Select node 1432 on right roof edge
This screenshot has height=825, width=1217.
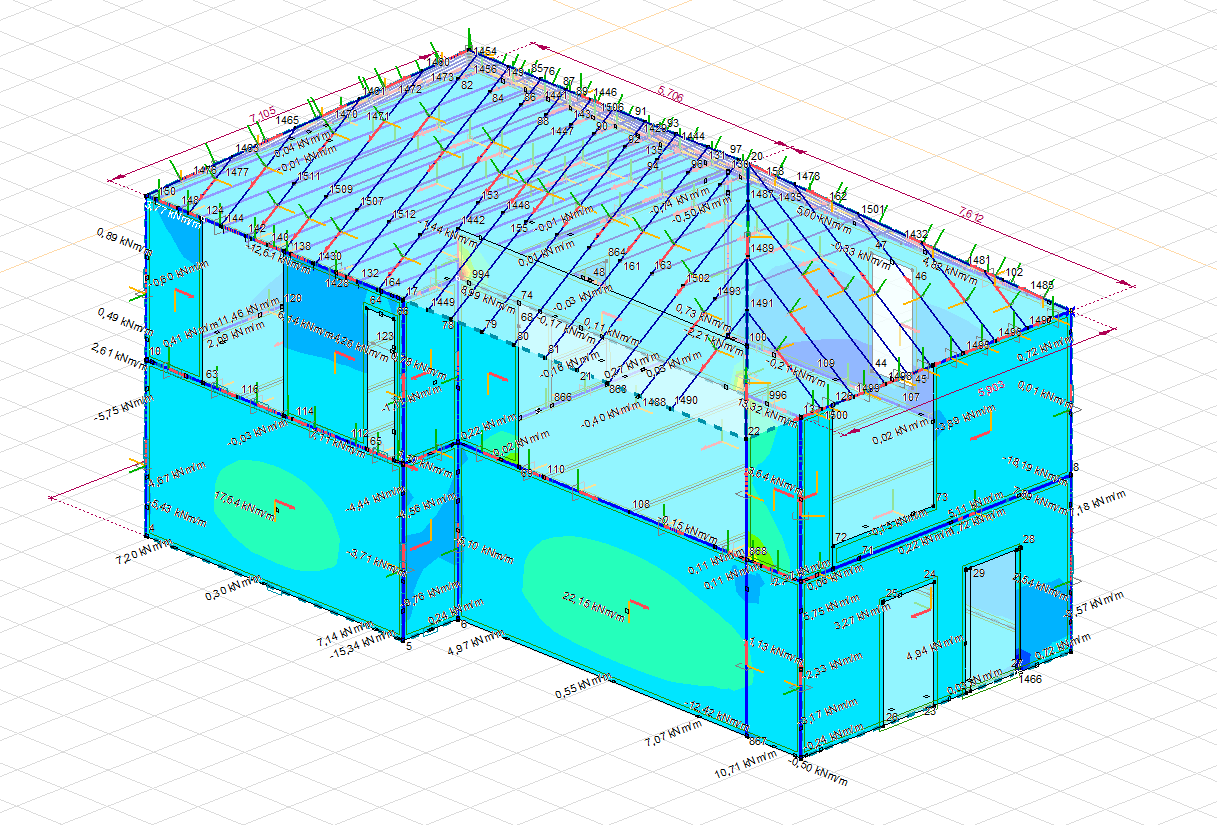pos(916,233)
